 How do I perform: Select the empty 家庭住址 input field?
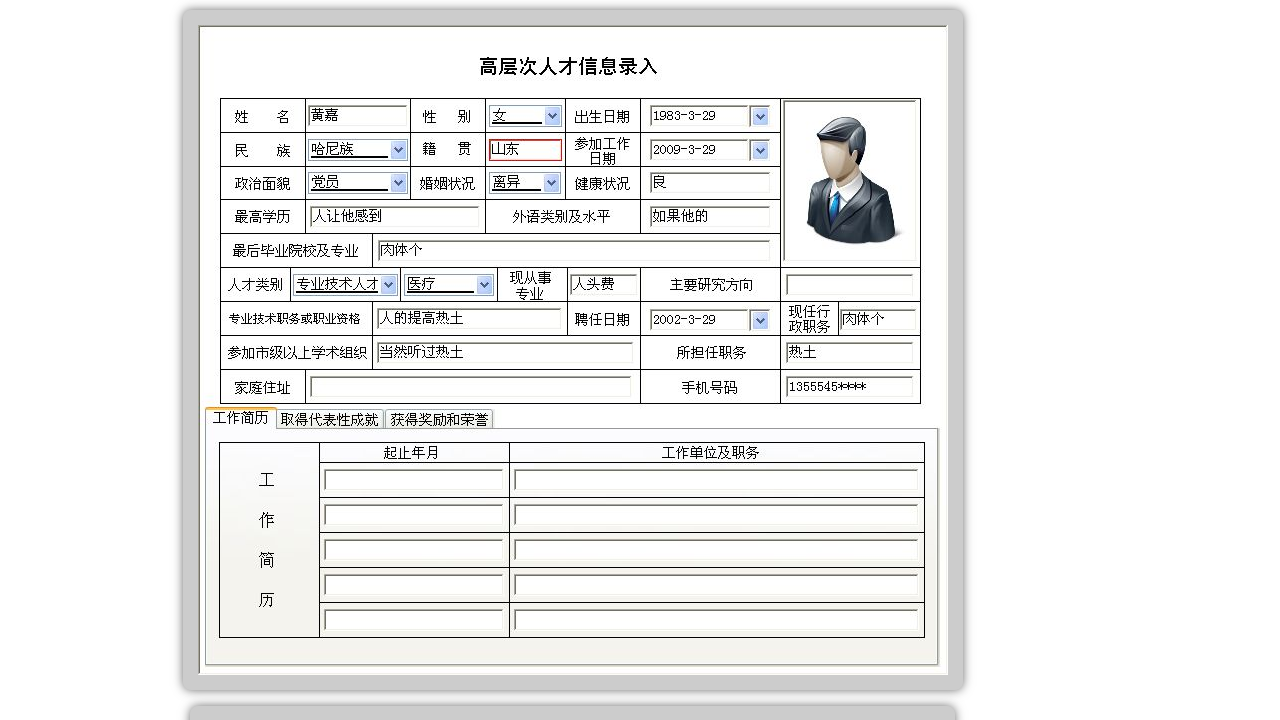(x=470, y=387)
